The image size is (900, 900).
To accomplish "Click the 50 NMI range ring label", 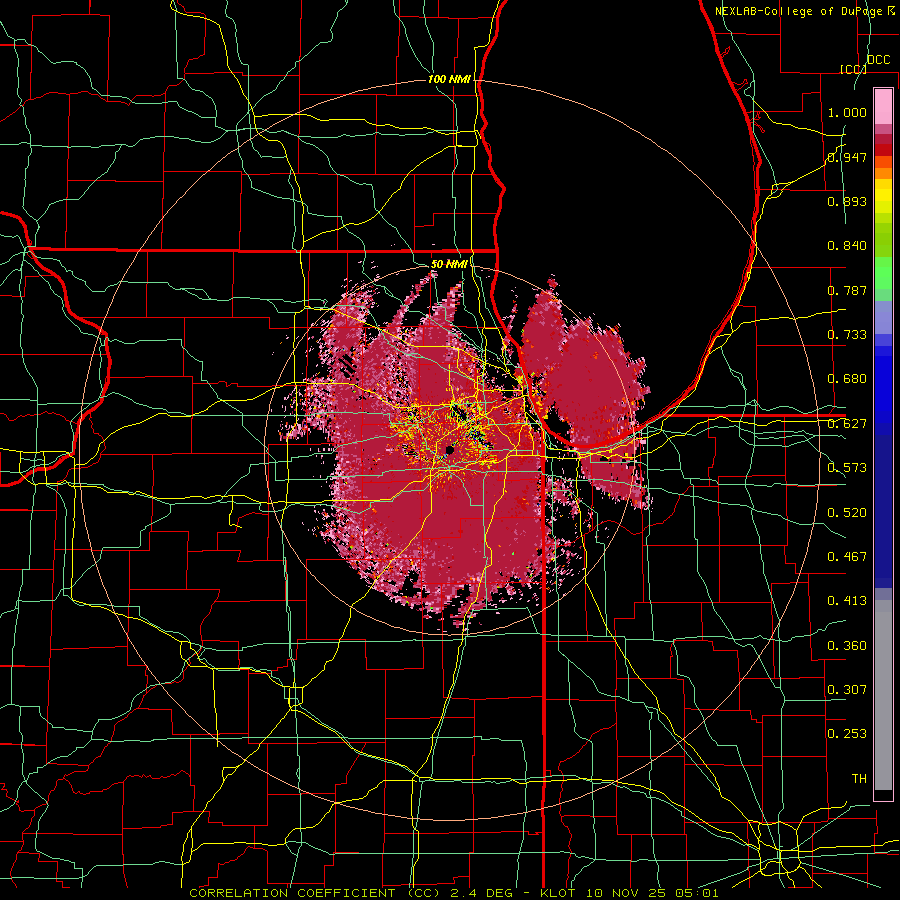I will click(x=449, y=264).
